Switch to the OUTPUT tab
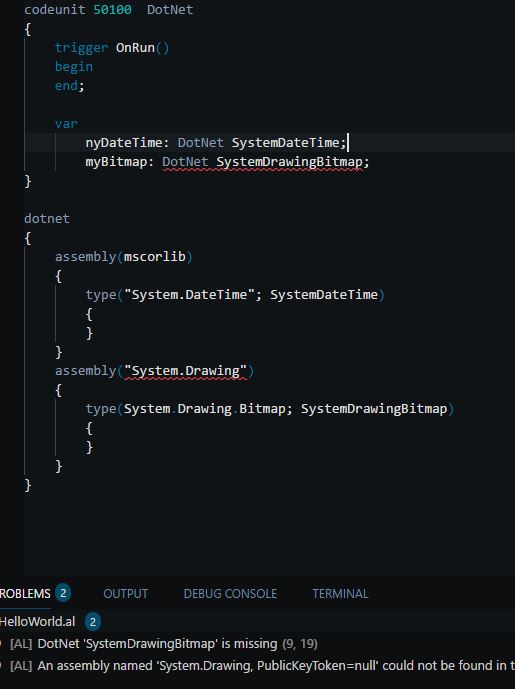The image size is (515, 689). 126,594
